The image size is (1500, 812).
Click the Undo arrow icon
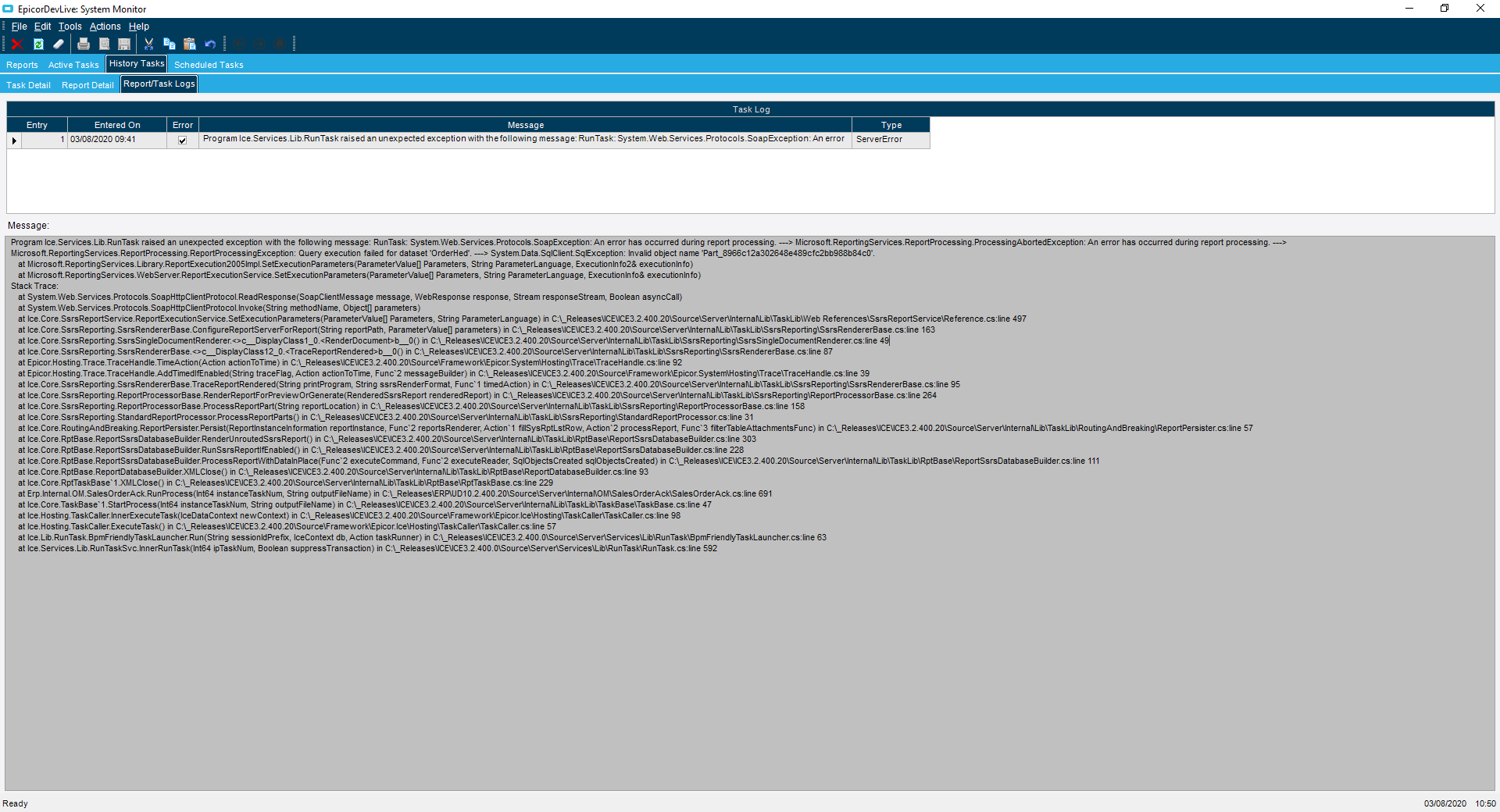pyautogui.click(x=209, y=44)
